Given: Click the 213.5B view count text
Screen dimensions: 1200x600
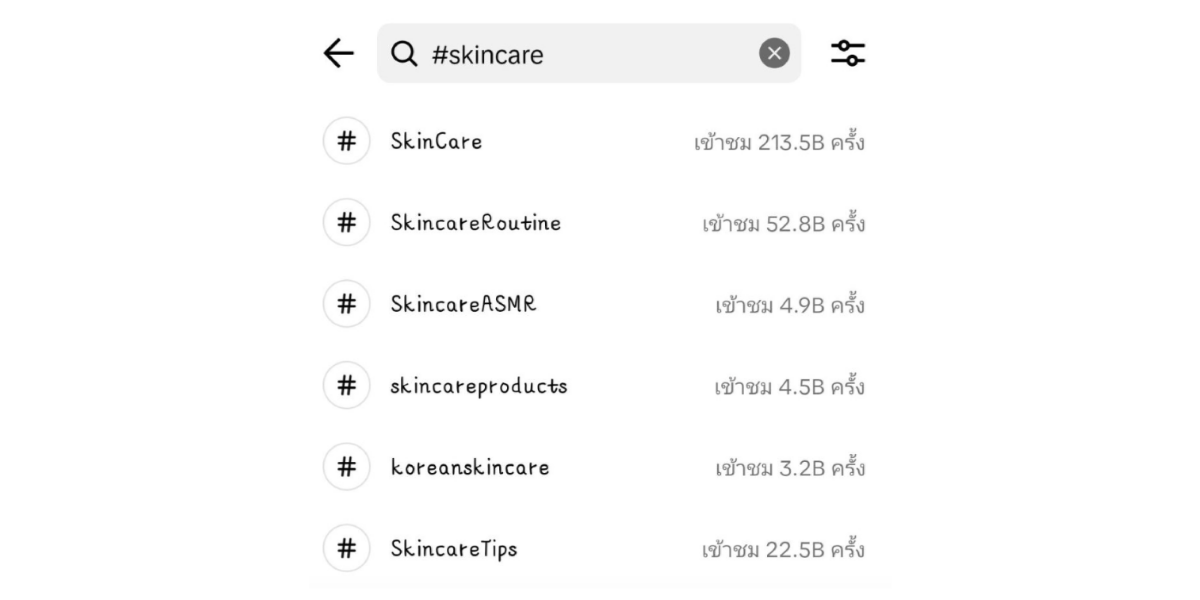Looking at the screenshot, I should [x=779, y=143].
